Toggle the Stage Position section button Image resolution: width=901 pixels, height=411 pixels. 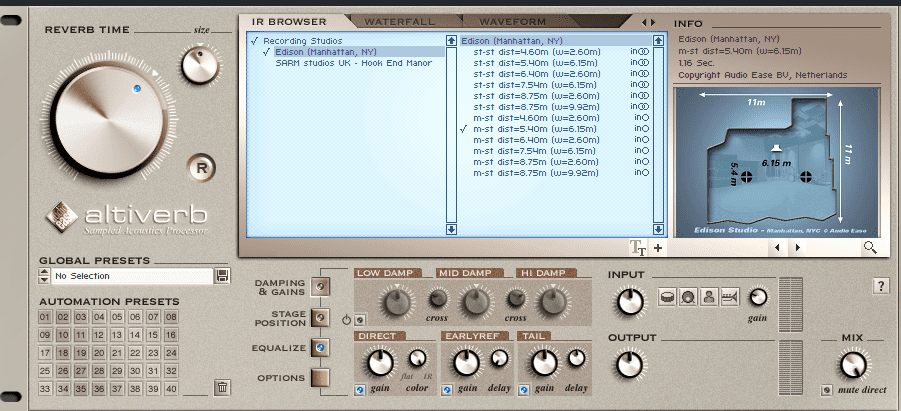pos(320,317)
